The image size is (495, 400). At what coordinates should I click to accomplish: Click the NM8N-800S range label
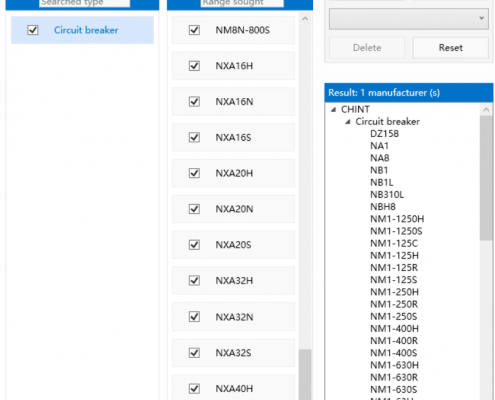[242, 30]
